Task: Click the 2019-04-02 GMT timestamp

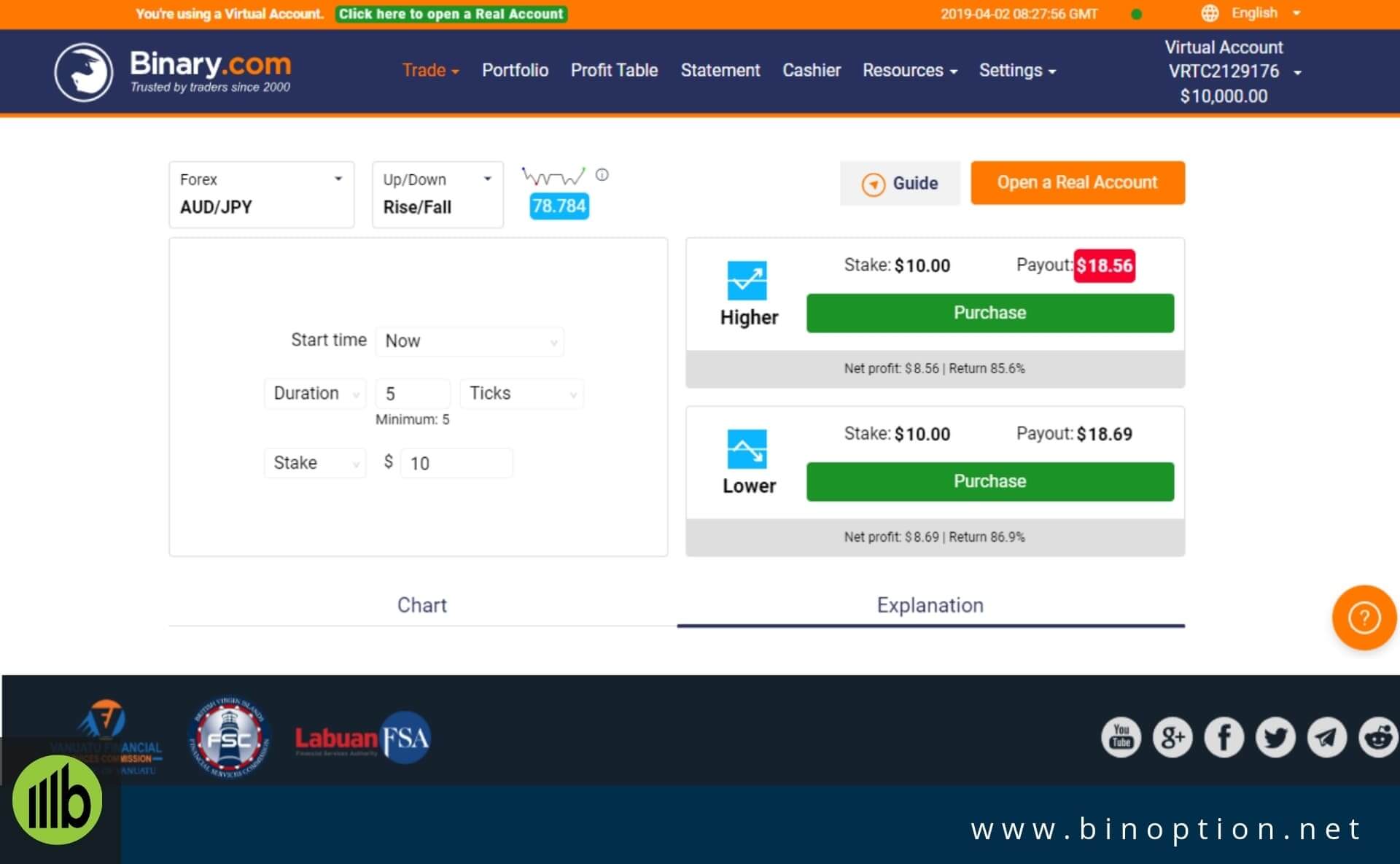Action: pyautogui.click(x=1019, y=14)
